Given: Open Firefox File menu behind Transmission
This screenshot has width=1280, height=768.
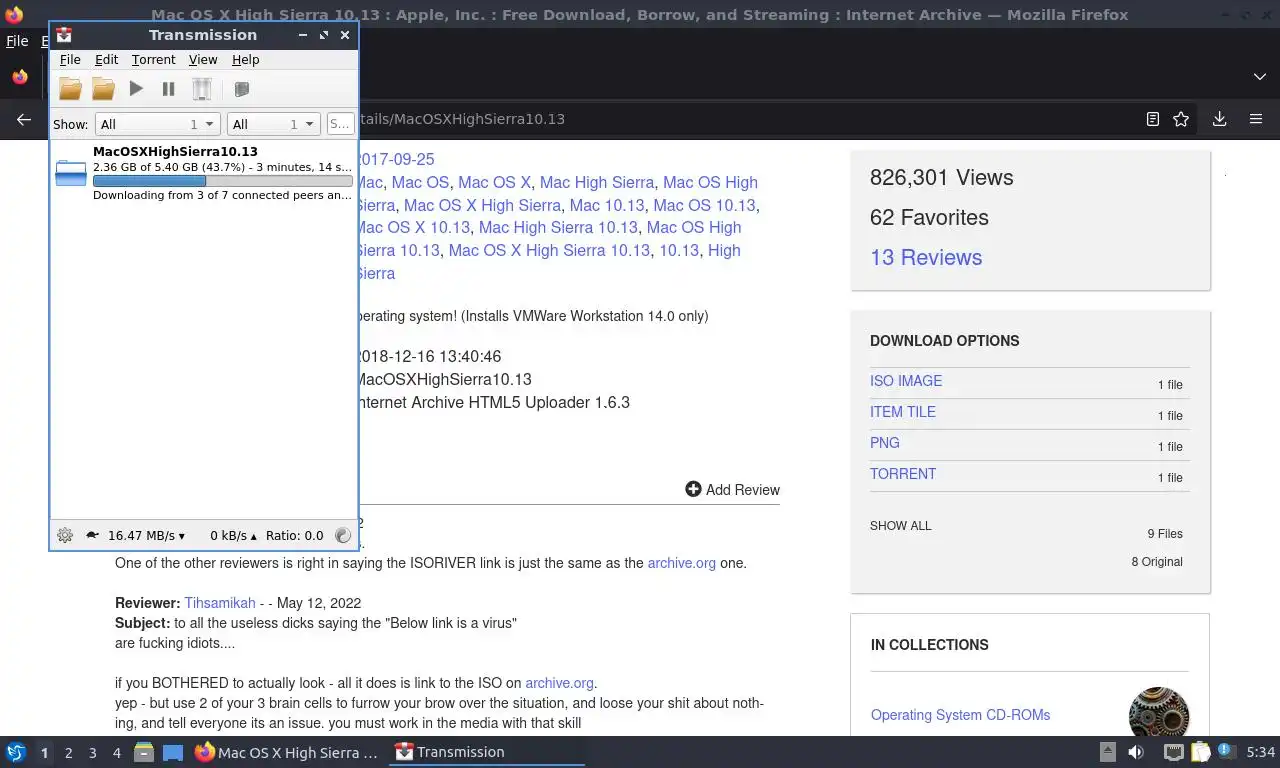Looking at the screenshot, I should (17, 41).
